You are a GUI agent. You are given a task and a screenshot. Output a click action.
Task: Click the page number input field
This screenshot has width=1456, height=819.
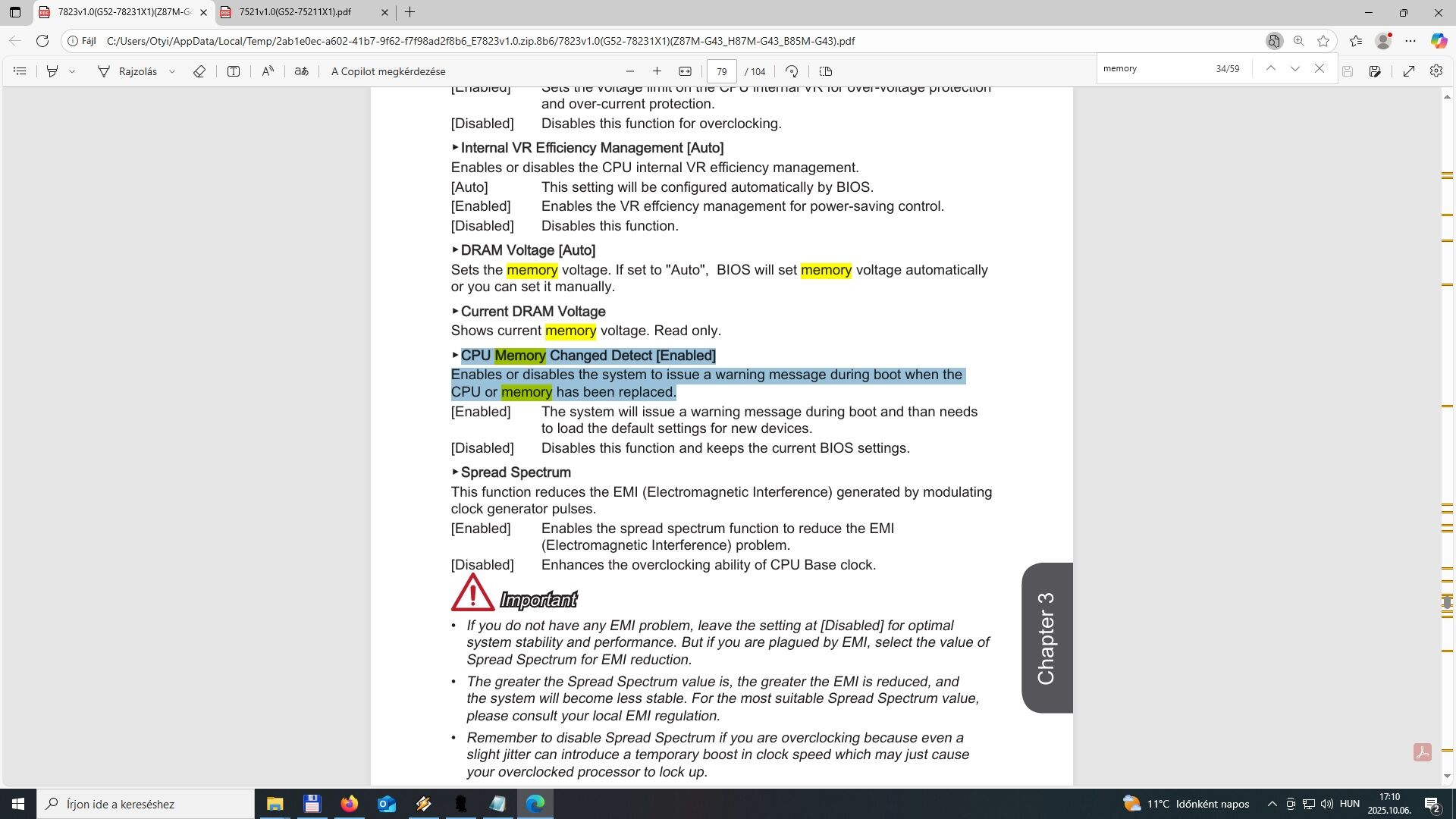[x=721, y=71]
